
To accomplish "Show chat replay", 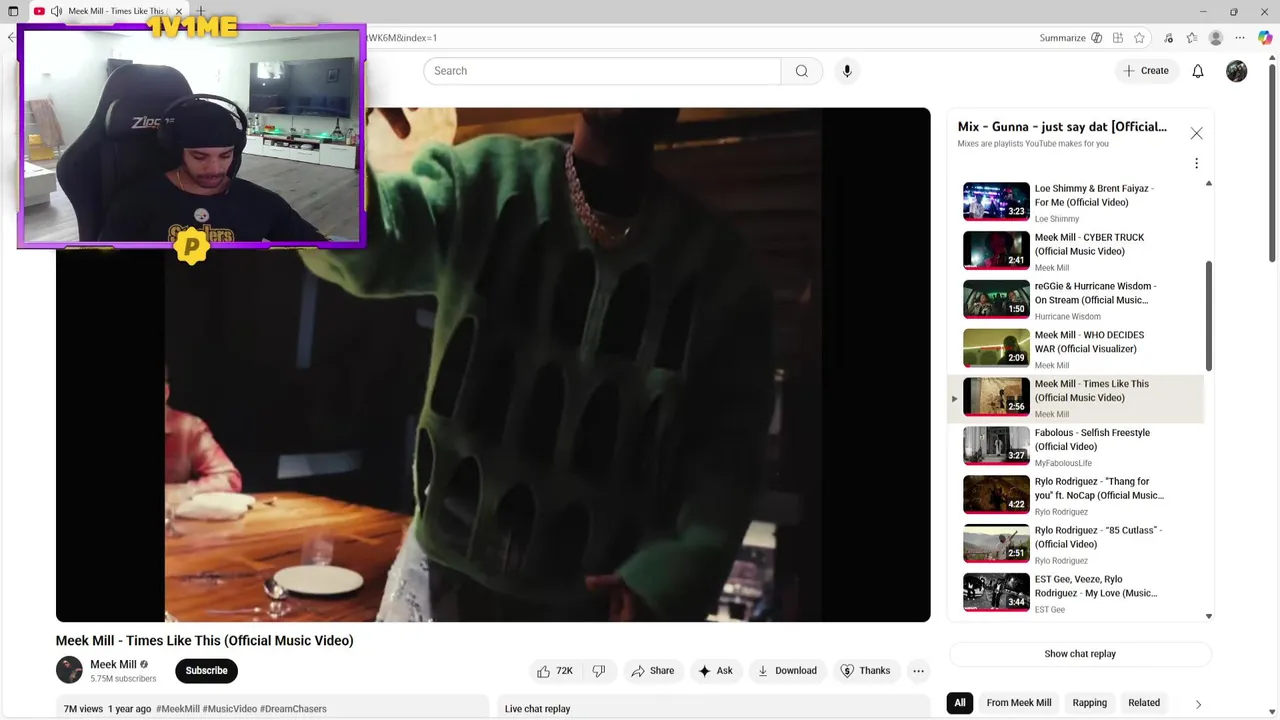I will click(1080, 654).
